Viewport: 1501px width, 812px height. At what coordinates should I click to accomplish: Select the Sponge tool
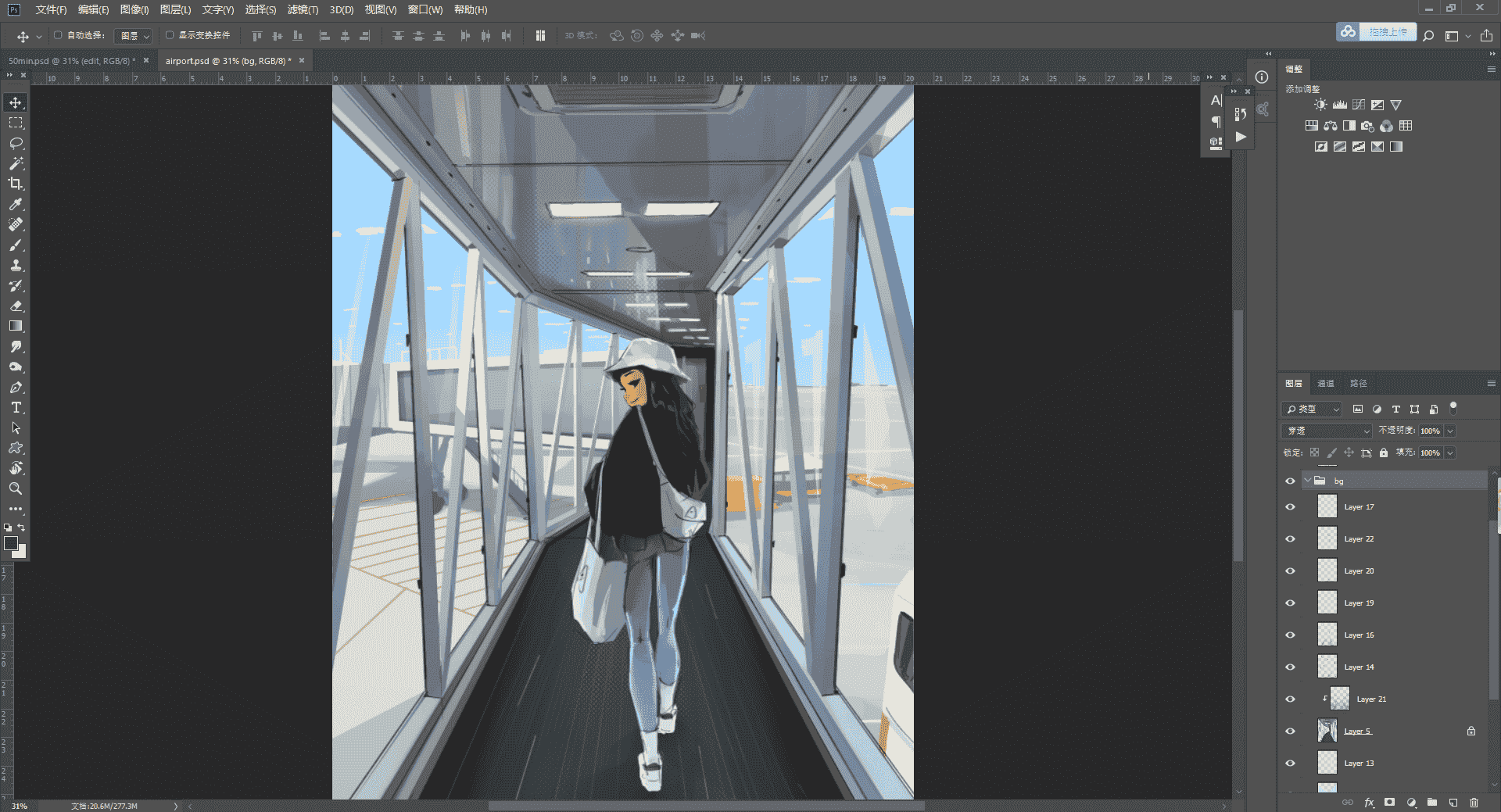pyautogui.click(x=16, y=367)
